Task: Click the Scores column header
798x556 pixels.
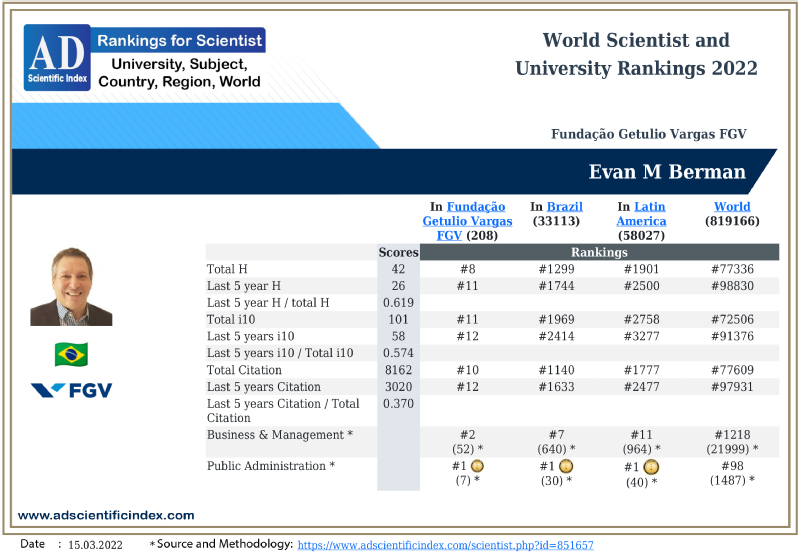Action: coord(398,252)
